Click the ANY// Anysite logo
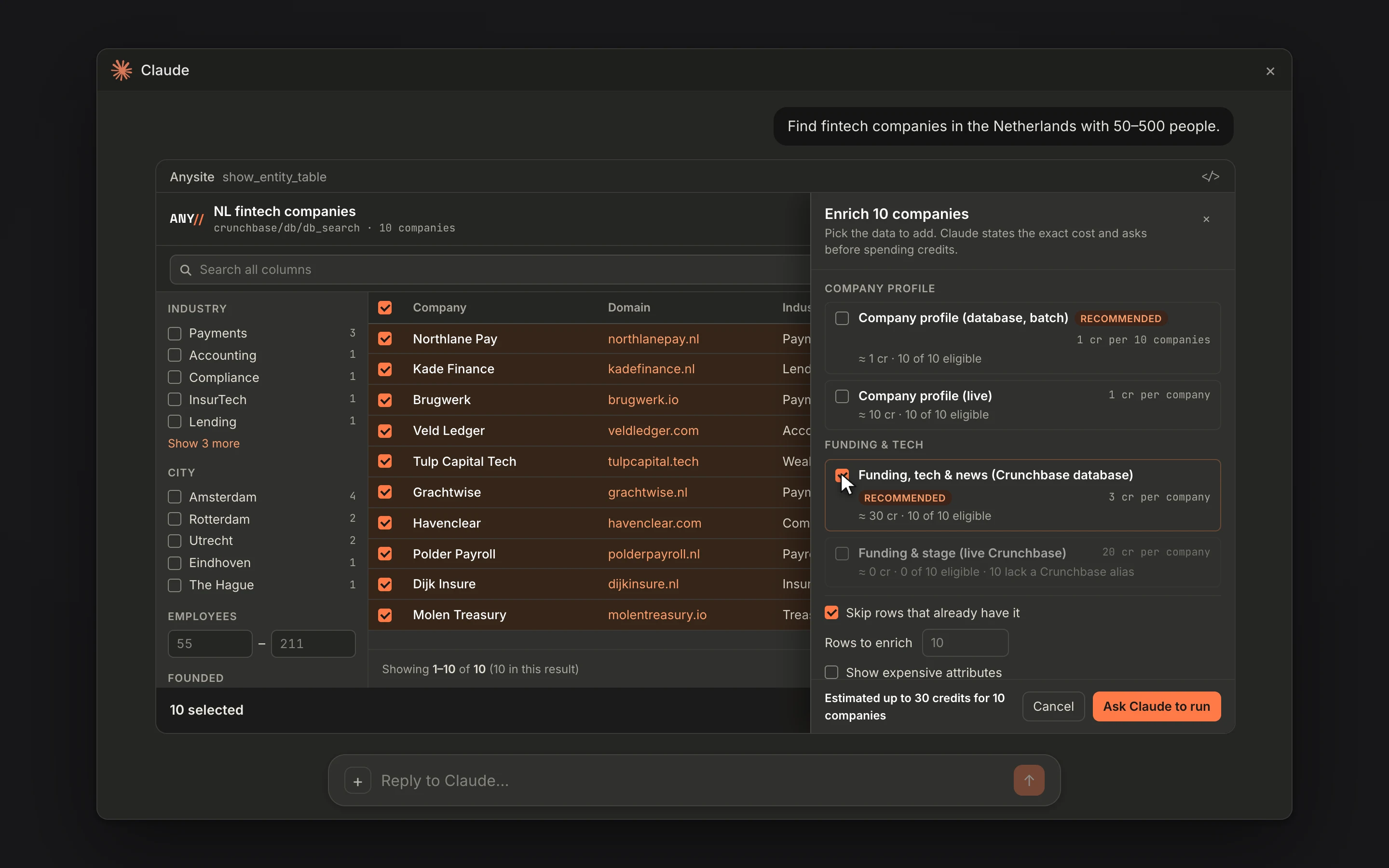Viewport: 1389px width, 868px height. click(x=187, y=219)
